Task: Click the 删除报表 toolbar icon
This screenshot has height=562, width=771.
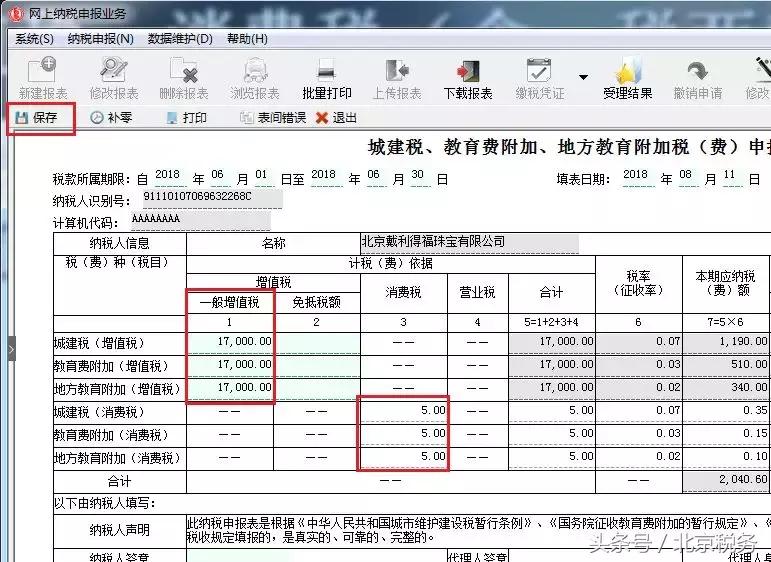Action: (184, 79)
